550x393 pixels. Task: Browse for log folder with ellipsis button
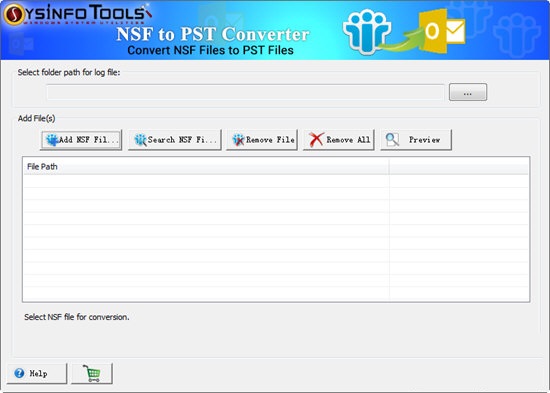(x=468, y=92)
